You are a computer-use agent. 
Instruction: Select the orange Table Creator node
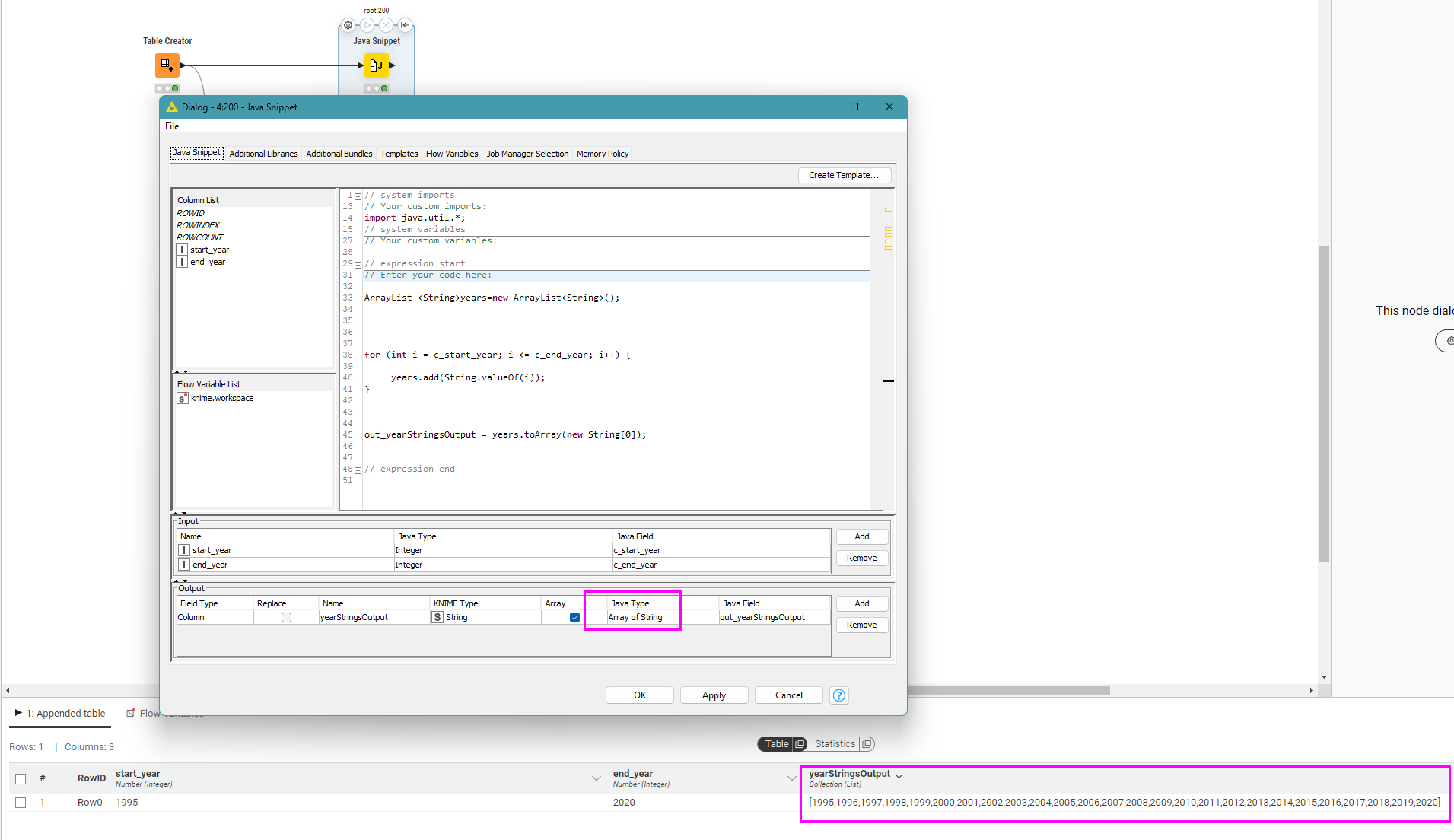[x=167, y=65]
